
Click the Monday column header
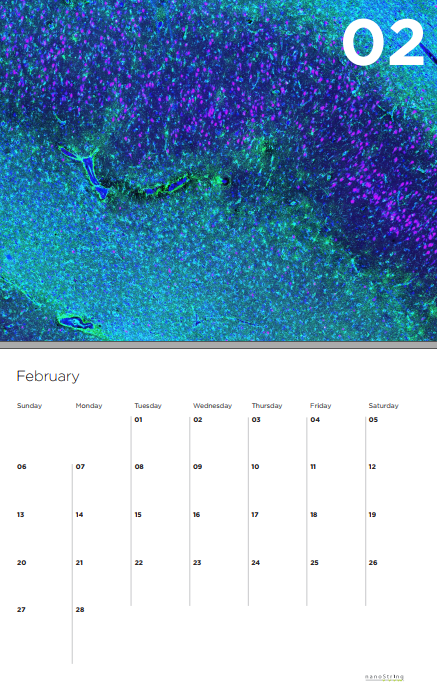pos(89,406)
